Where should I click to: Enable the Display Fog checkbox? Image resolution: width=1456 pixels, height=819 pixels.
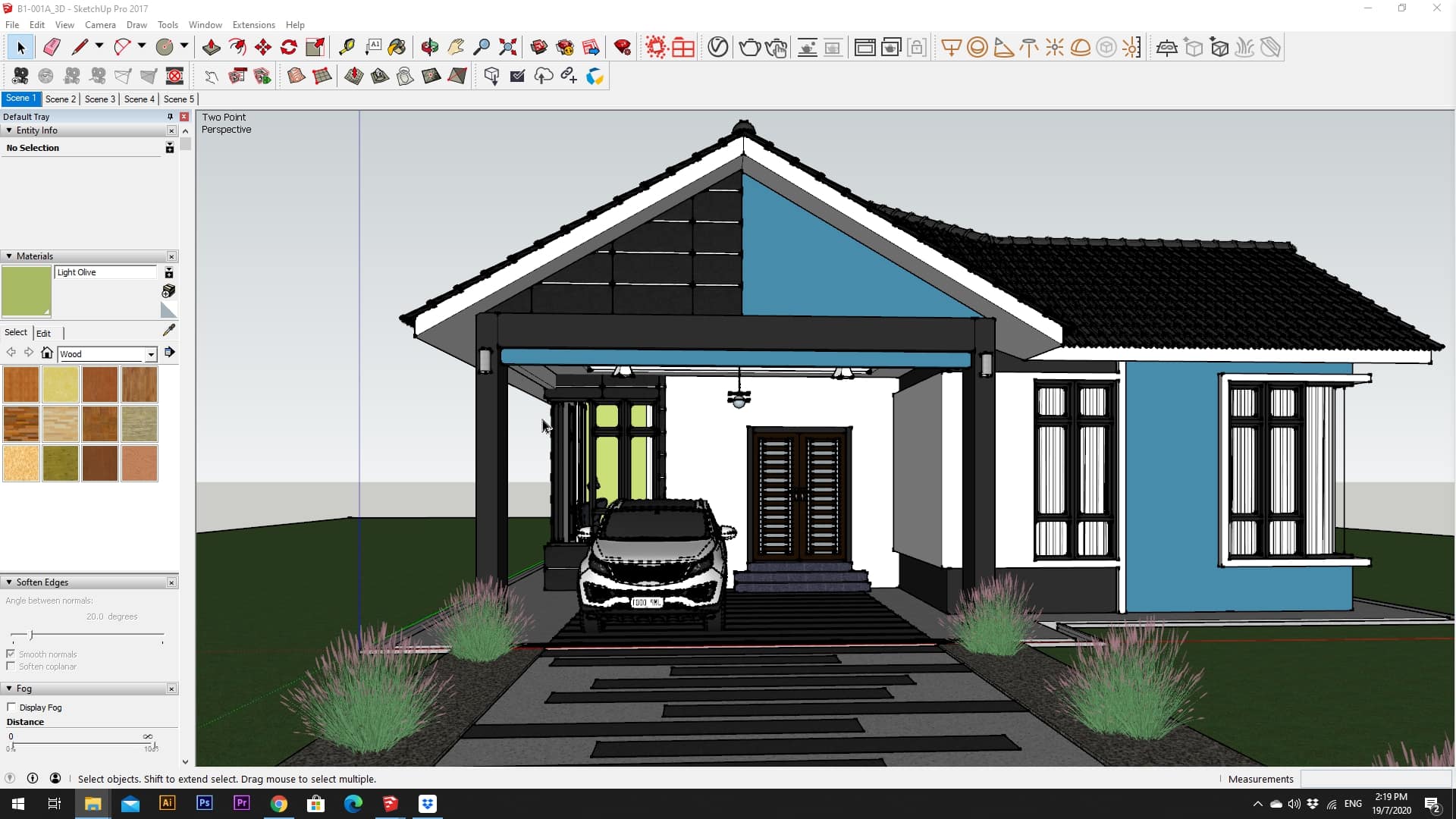(11, 708)
